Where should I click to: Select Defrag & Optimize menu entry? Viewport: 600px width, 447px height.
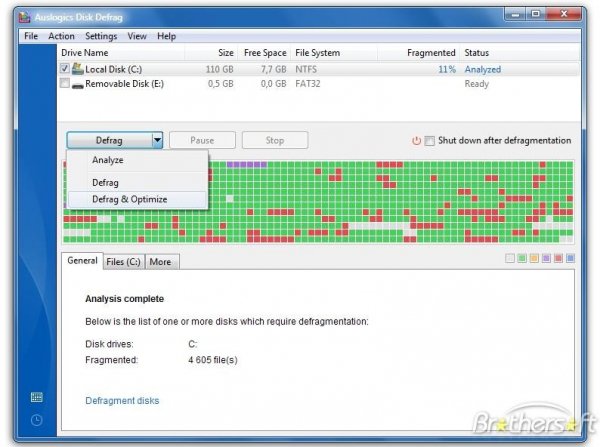(x=137, y=199)
